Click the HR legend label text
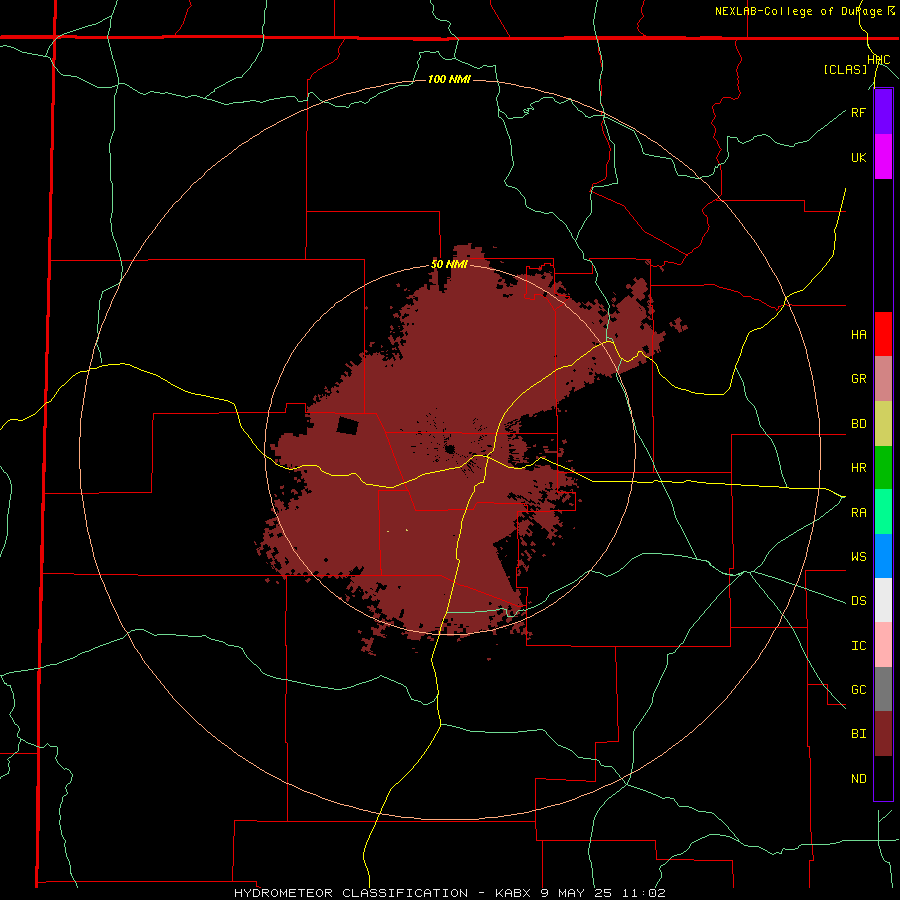 tap(858, 468)
